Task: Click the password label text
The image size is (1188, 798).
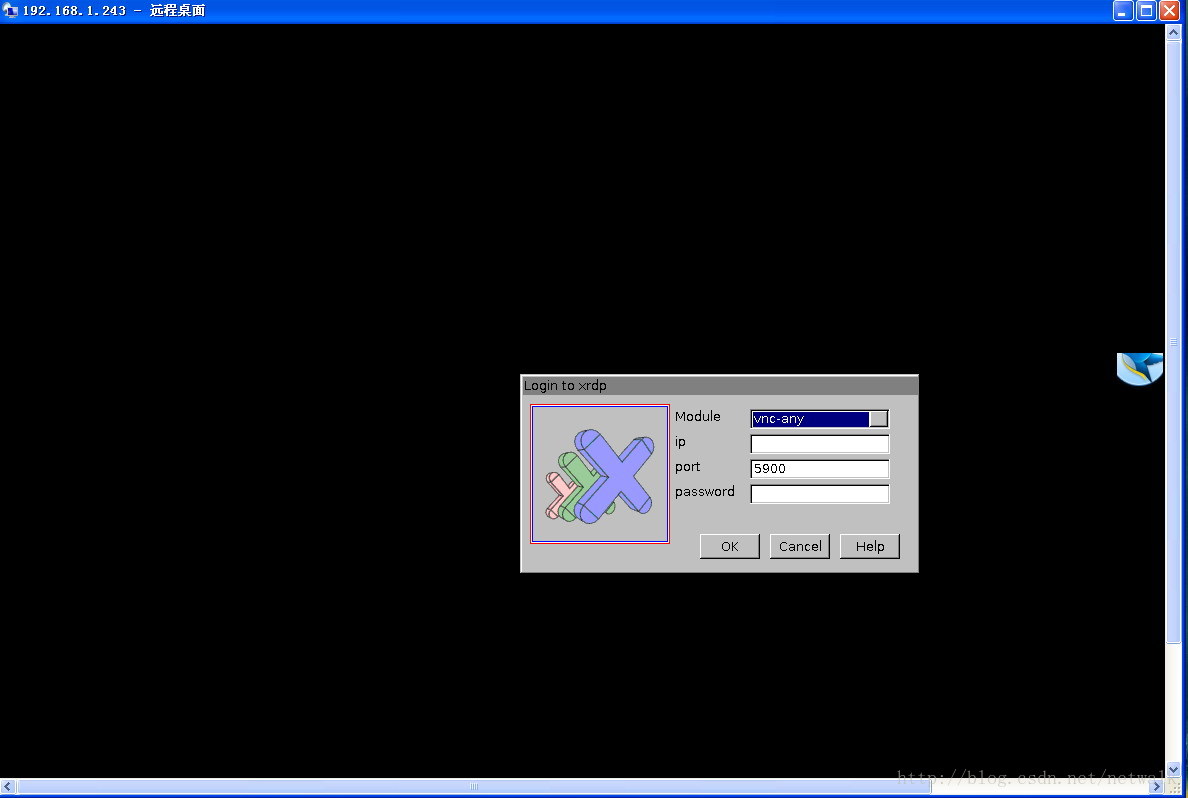Action: click(x=705, y=492)
